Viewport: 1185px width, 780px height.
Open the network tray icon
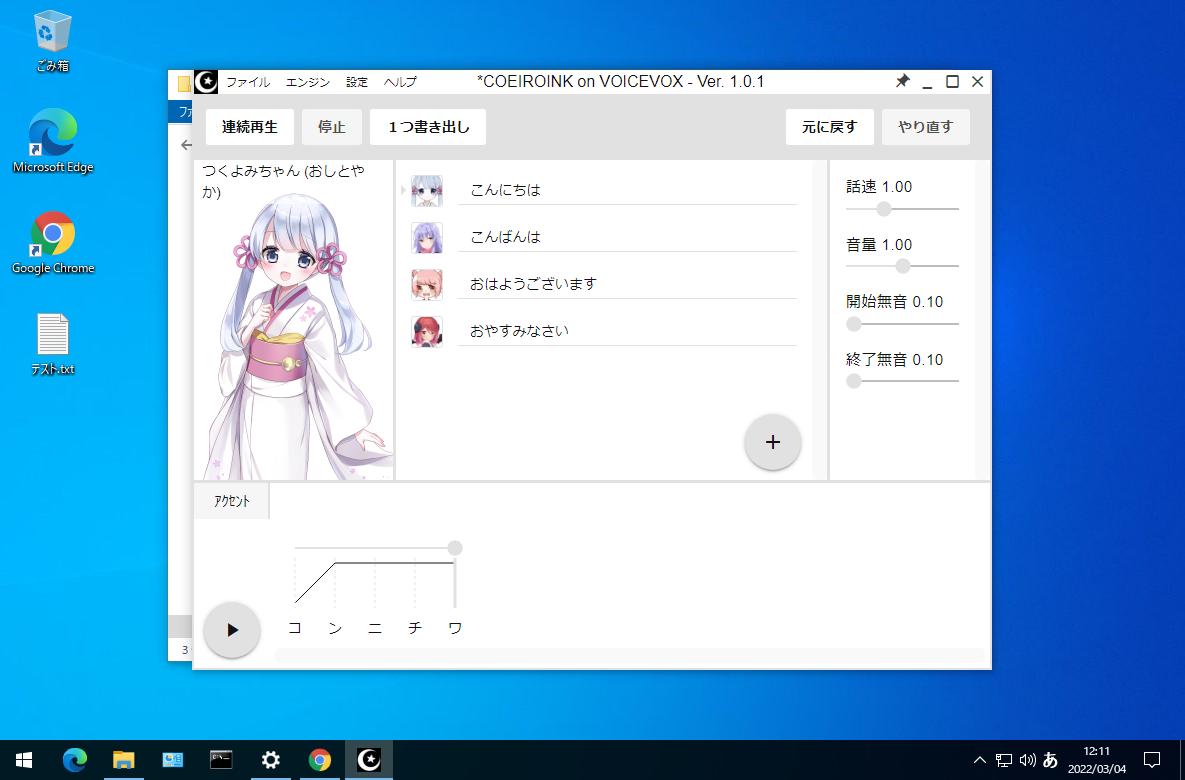(1004, 760)
